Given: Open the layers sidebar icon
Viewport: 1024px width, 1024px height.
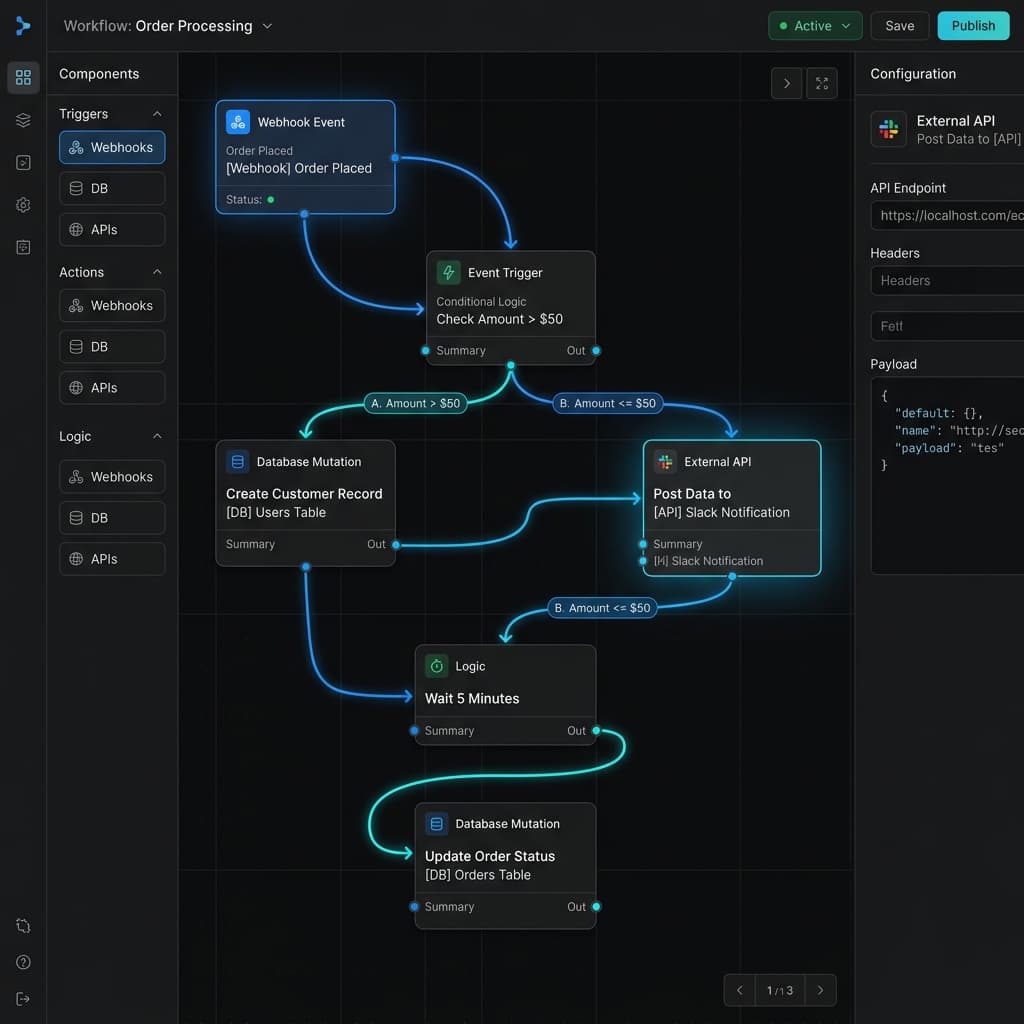Looking at the screenshot, I should pyautogui.click(x=23, y=120).
